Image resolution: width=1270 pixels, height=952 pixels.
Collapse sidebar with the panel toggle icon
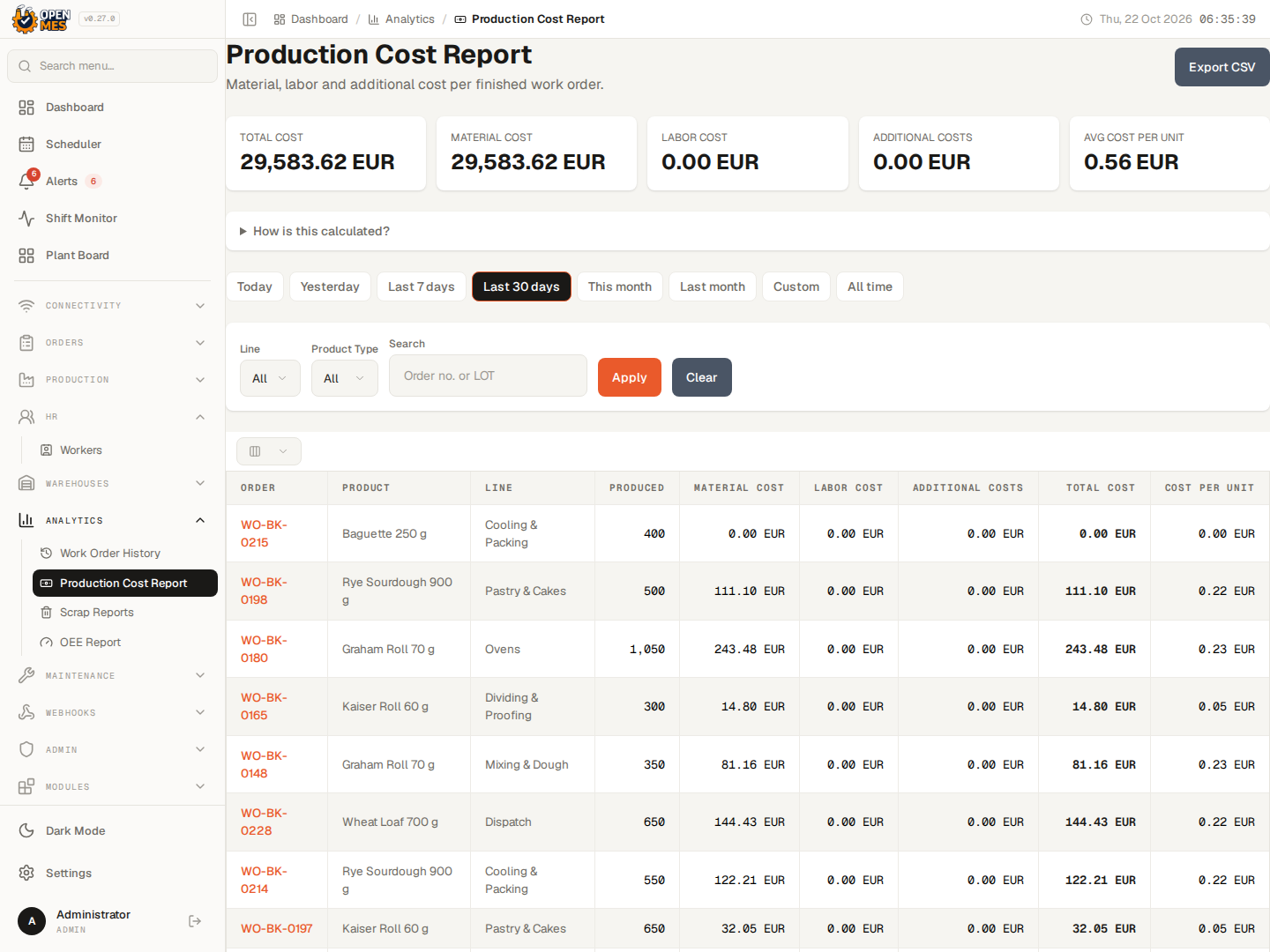(x=250, y=19)
